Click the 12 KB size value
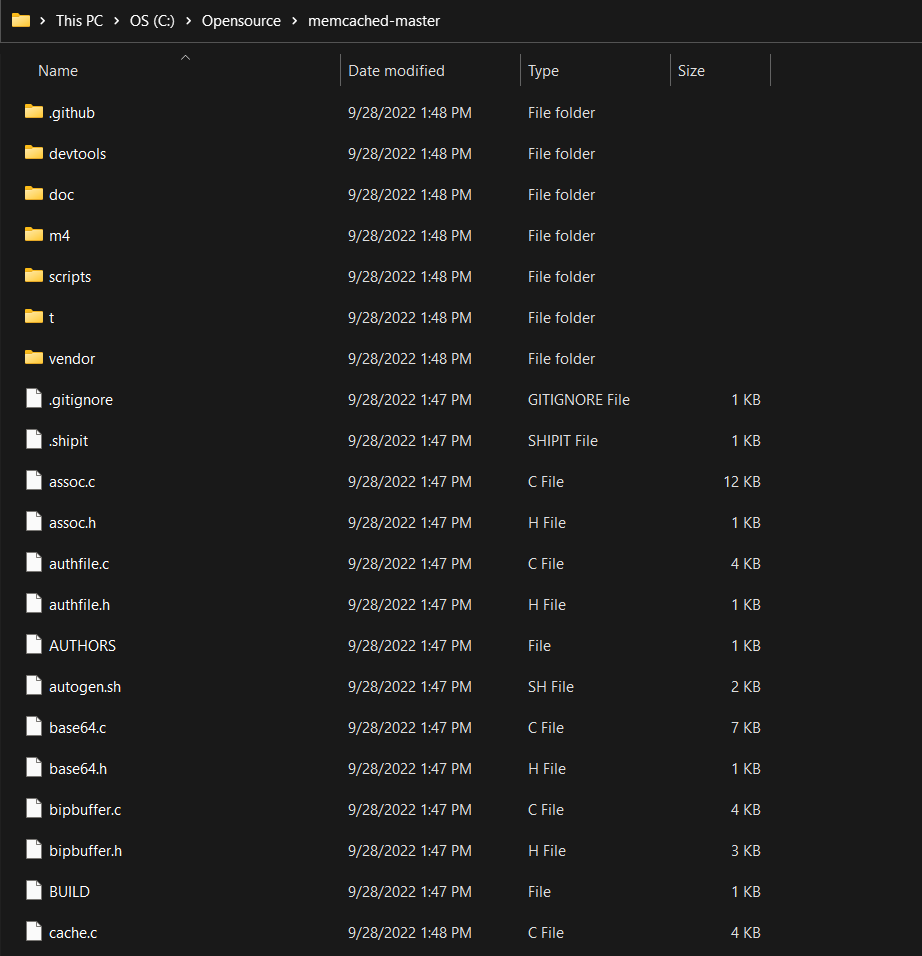Screen dimensions: 922x956 [x=742, y=482]
